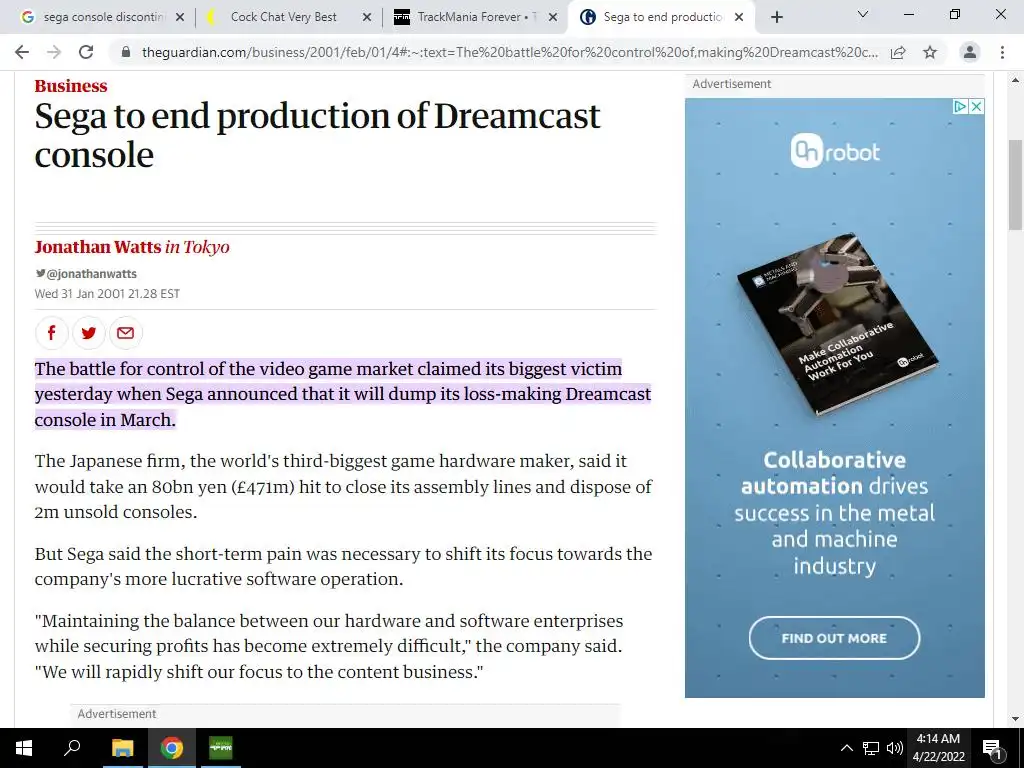
Task: View site information lock icon
Action: click(x=126, y=52)
